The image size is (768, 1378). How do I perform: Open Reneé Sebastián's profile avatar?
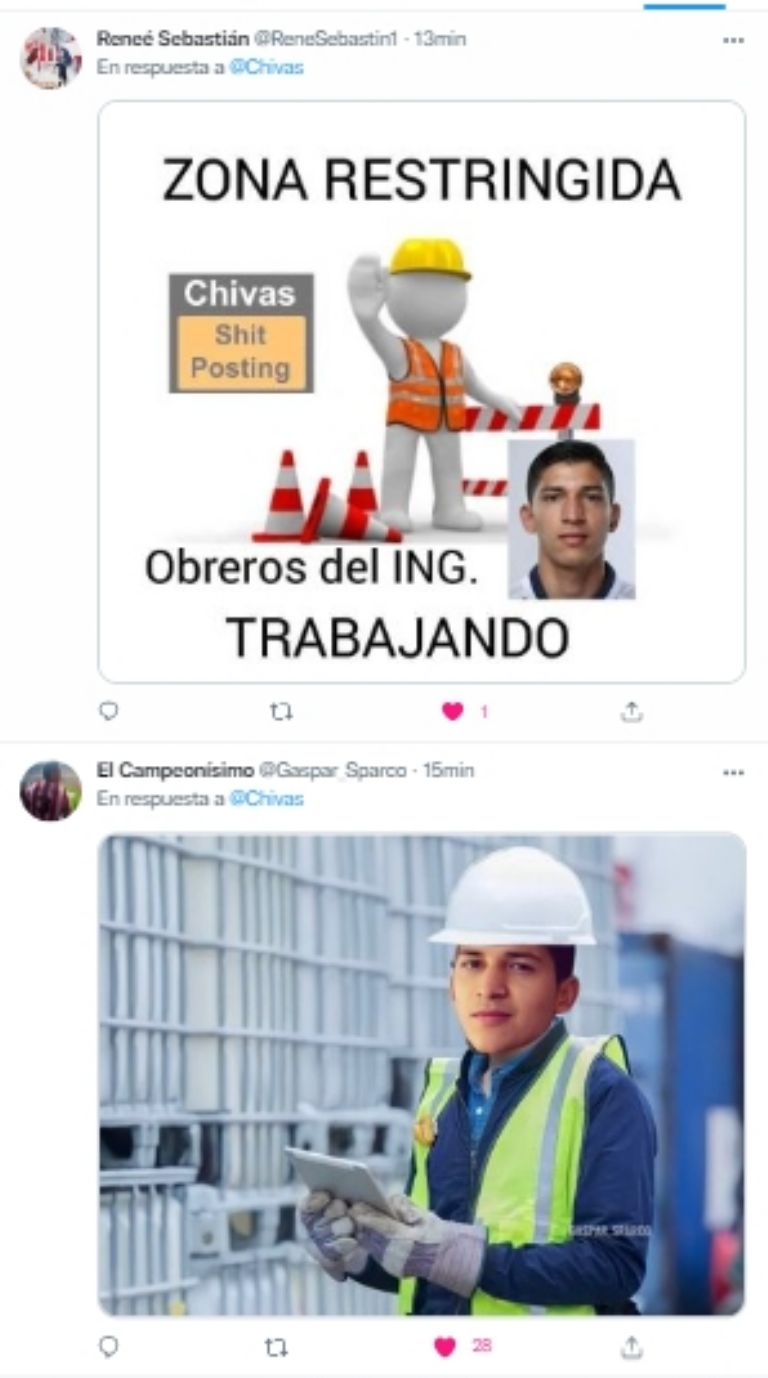51,58
